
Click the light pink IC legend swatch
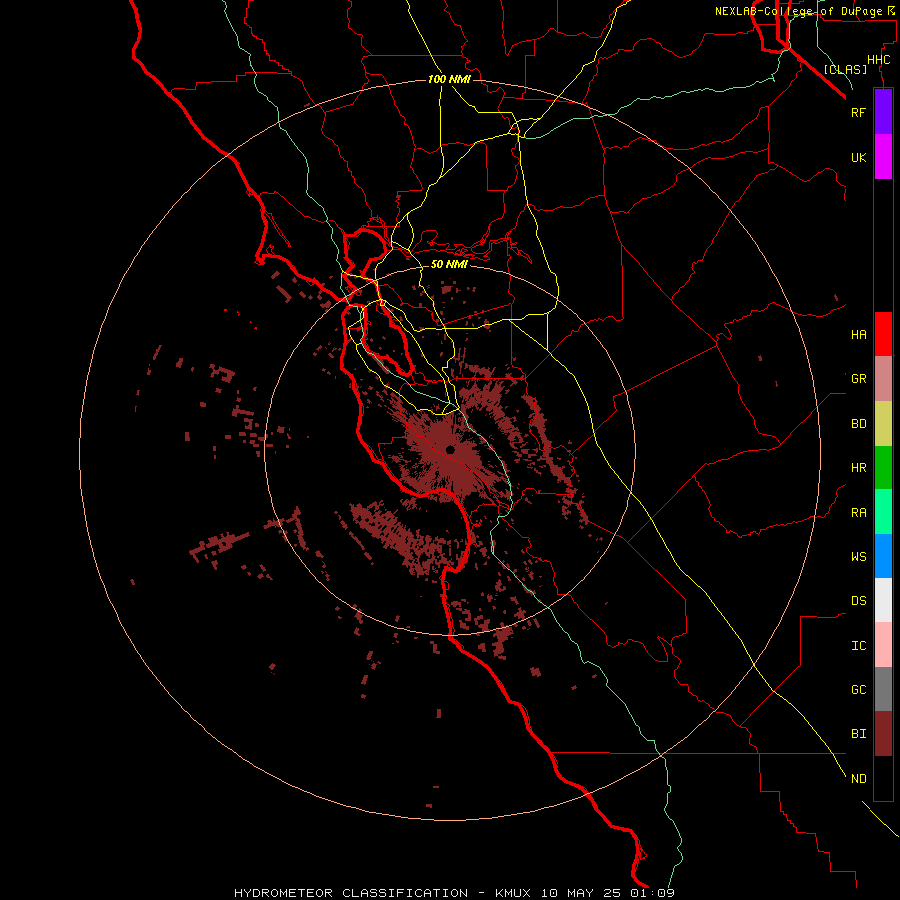tap(883, 645)
